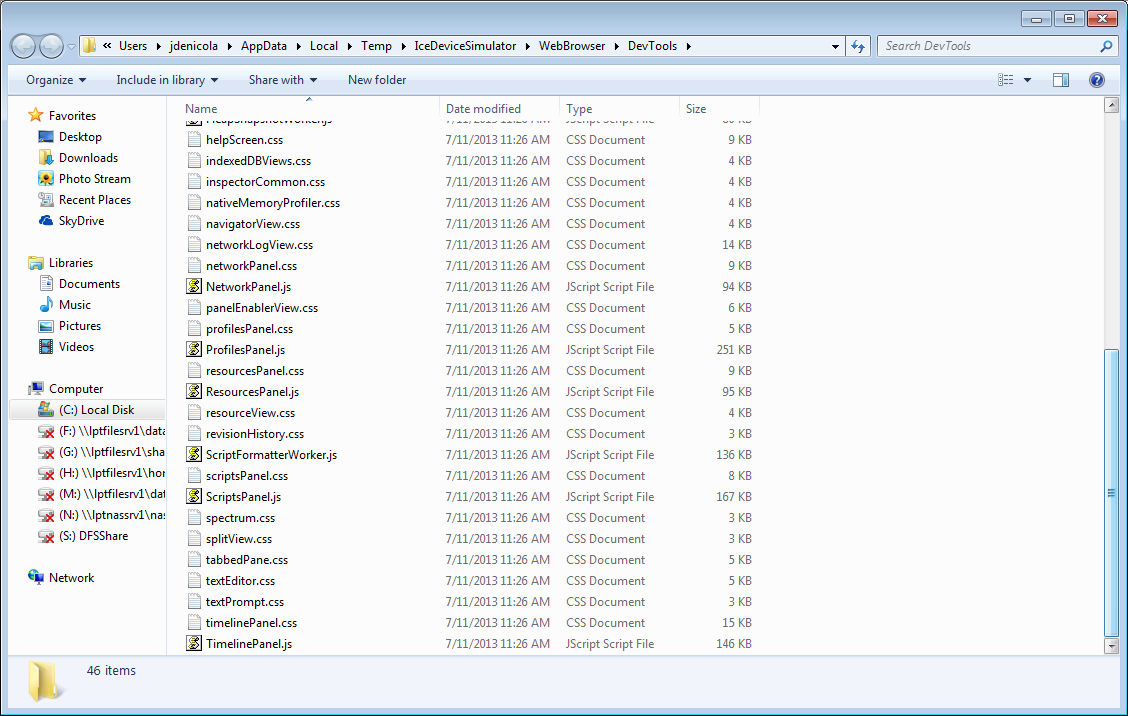
Task: Select the NetworkPanel.js script file icon
Action: 194,286
